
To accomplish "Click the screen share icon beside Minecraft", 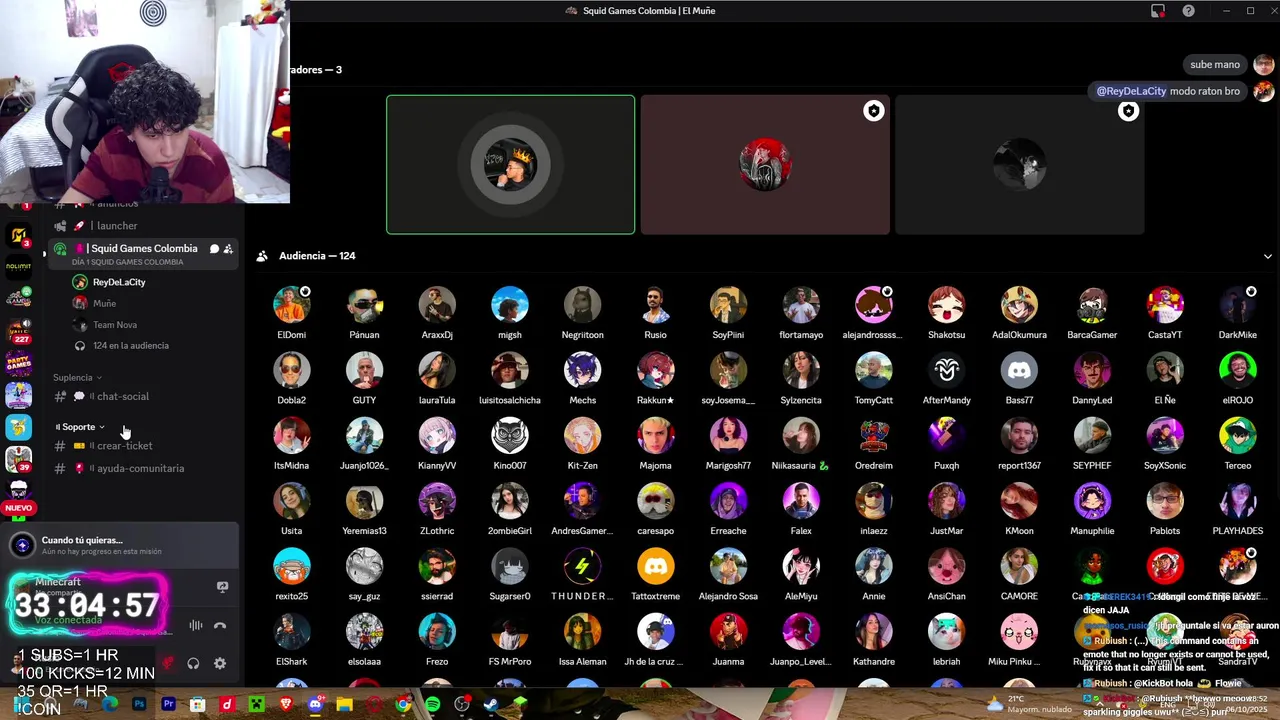I will 222,587.
